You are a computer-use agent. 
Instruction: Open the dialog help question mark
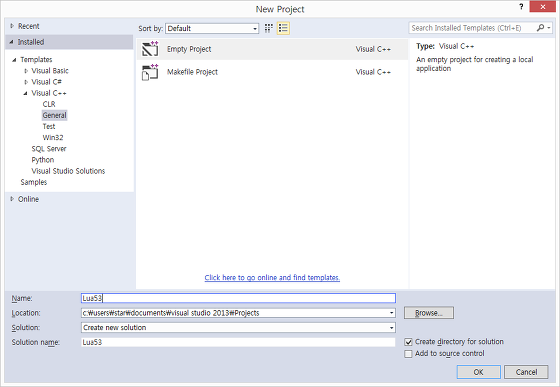[521, 6]
